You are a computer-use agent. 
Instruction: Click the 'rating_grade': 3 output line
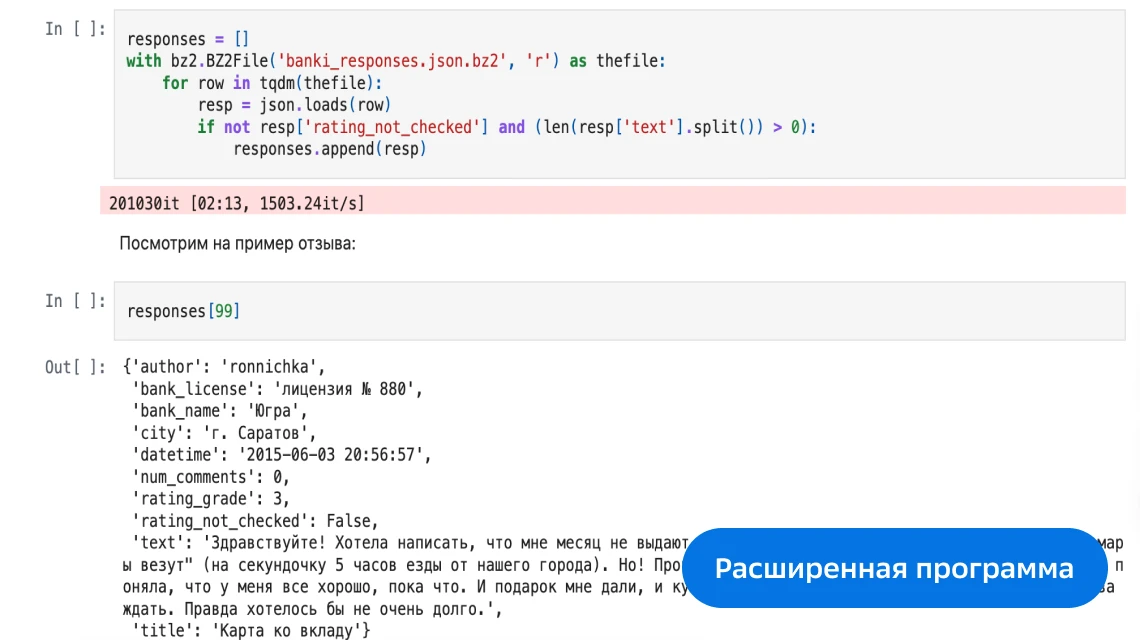[x=210, y=499]
